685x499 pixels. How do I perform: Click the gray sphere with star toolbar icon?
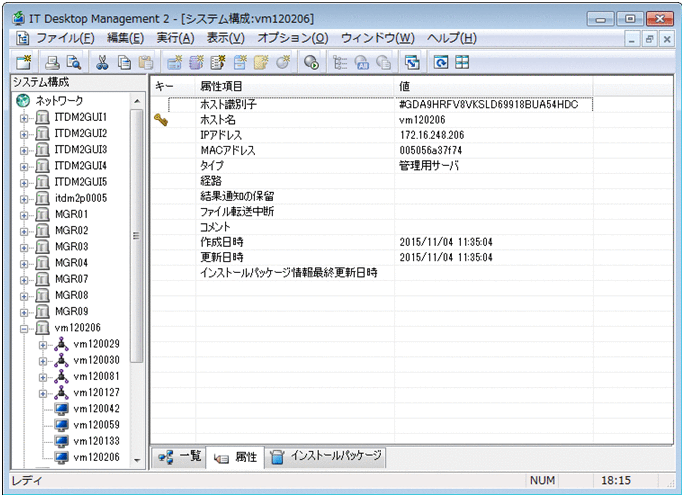283,62
